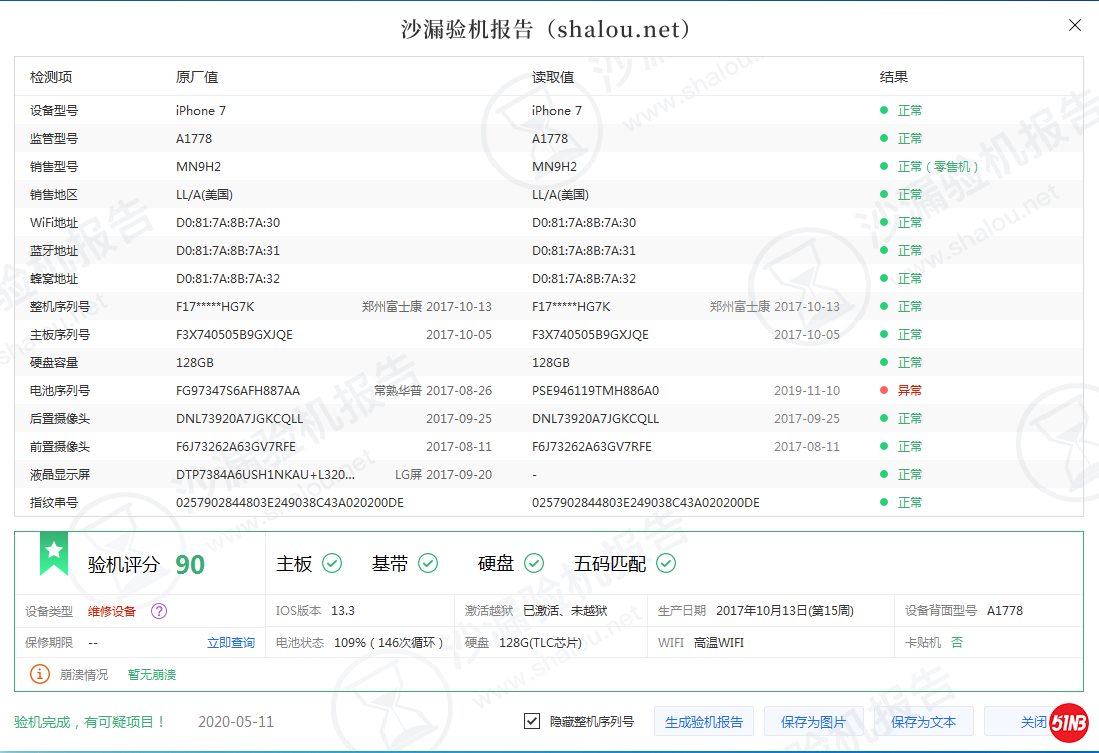Click the green star rating badge icon
Screen dimensions: 1099x753
pyautogui.click(x=54, y=554)
